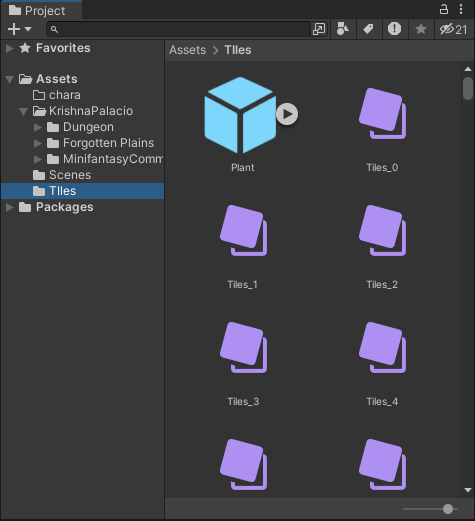The image size is (475, 521).
Task: Click the icon size slider handle
Action: click(x=448, y=509)
